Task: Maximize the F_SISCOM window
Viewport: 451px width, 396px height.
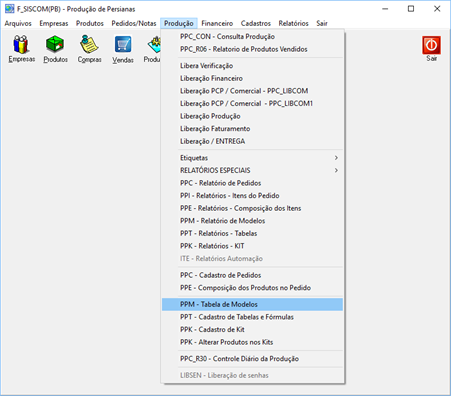Action: tap(411, 9)
